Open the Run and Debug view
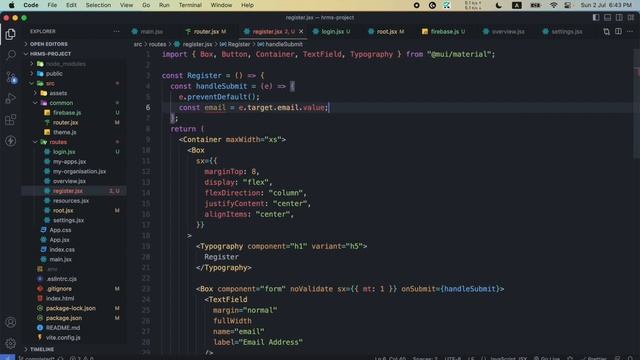This screenshot has height=360, width=640. coord(11,98)
